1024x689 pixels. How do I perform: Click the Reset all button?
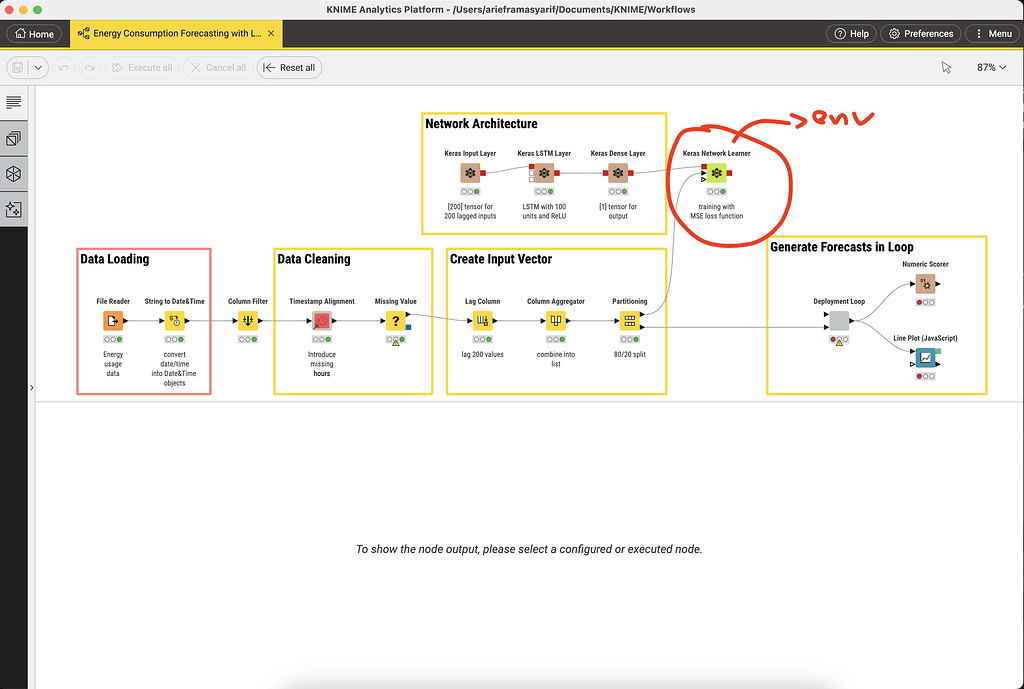[288, 67]
